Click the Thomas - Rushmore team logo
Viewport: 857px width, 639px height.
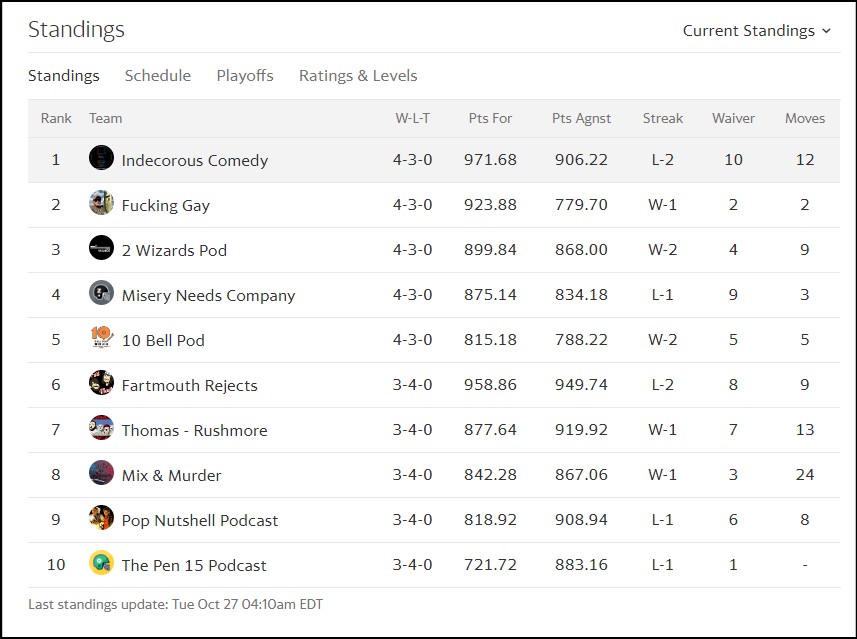101,430
